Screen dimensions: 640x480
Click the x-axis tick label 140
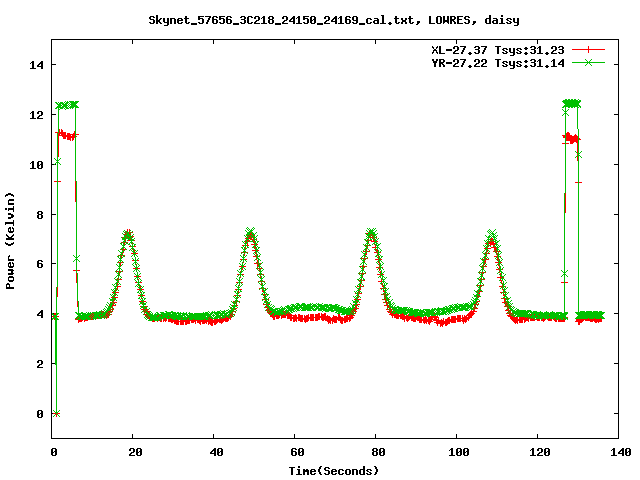pyautogui.click(x=621, y=452)
